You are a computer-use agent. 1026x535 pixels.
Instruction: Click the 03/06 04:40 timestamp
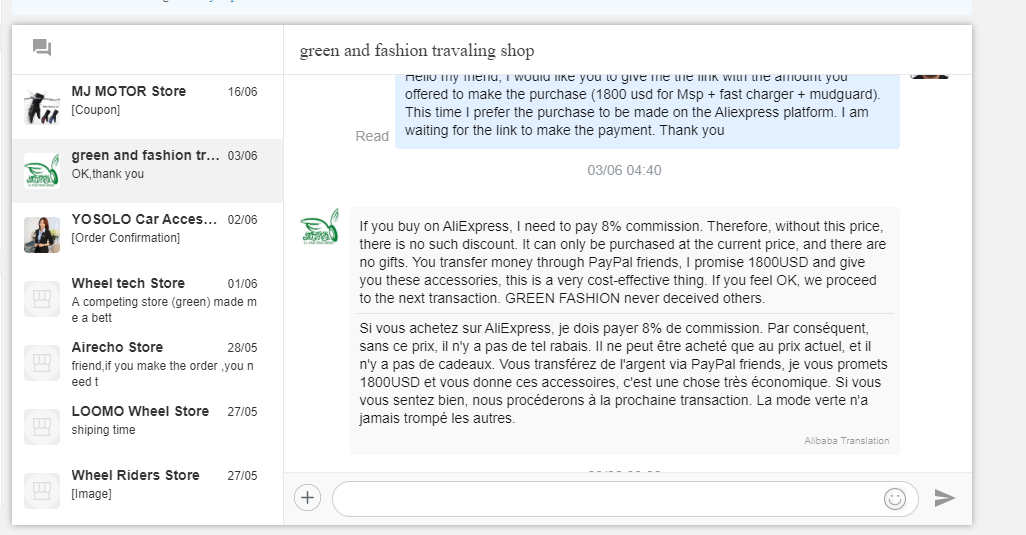coord(624,171)
